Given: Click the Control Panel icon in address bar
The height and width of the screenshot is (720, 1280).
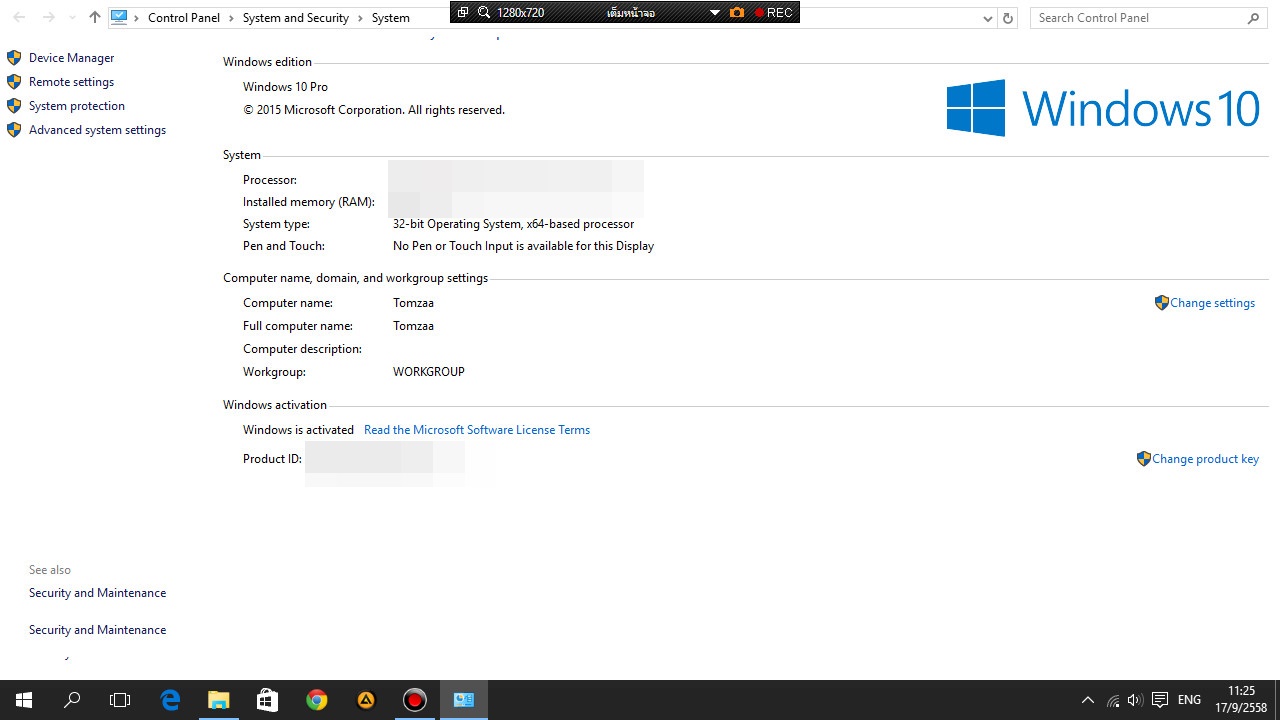Looking at the screenshot, I should (119, 17).
